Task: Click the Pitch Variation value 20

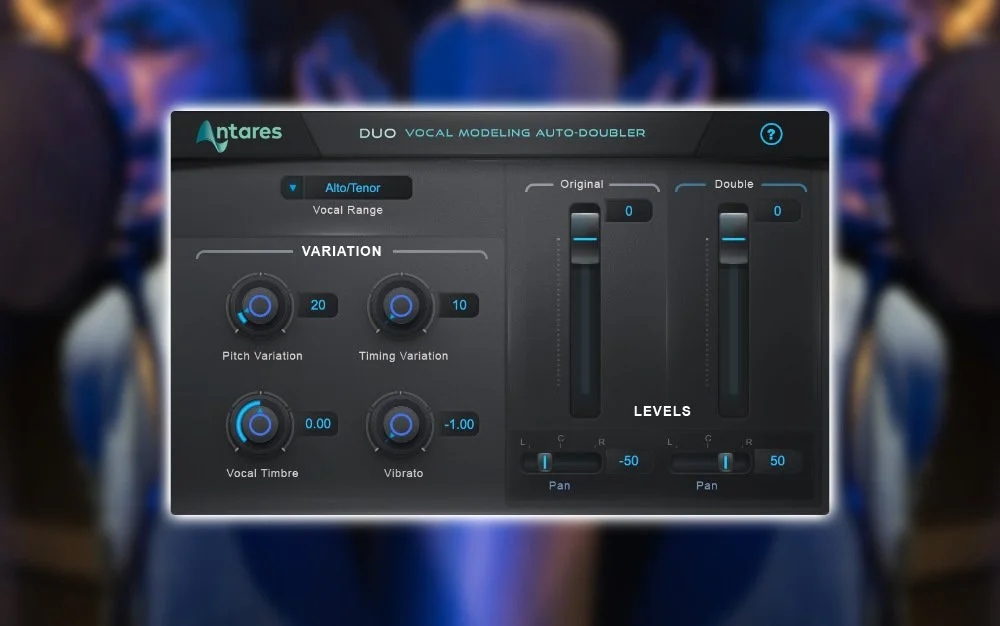Action: [x=318, y=305]
